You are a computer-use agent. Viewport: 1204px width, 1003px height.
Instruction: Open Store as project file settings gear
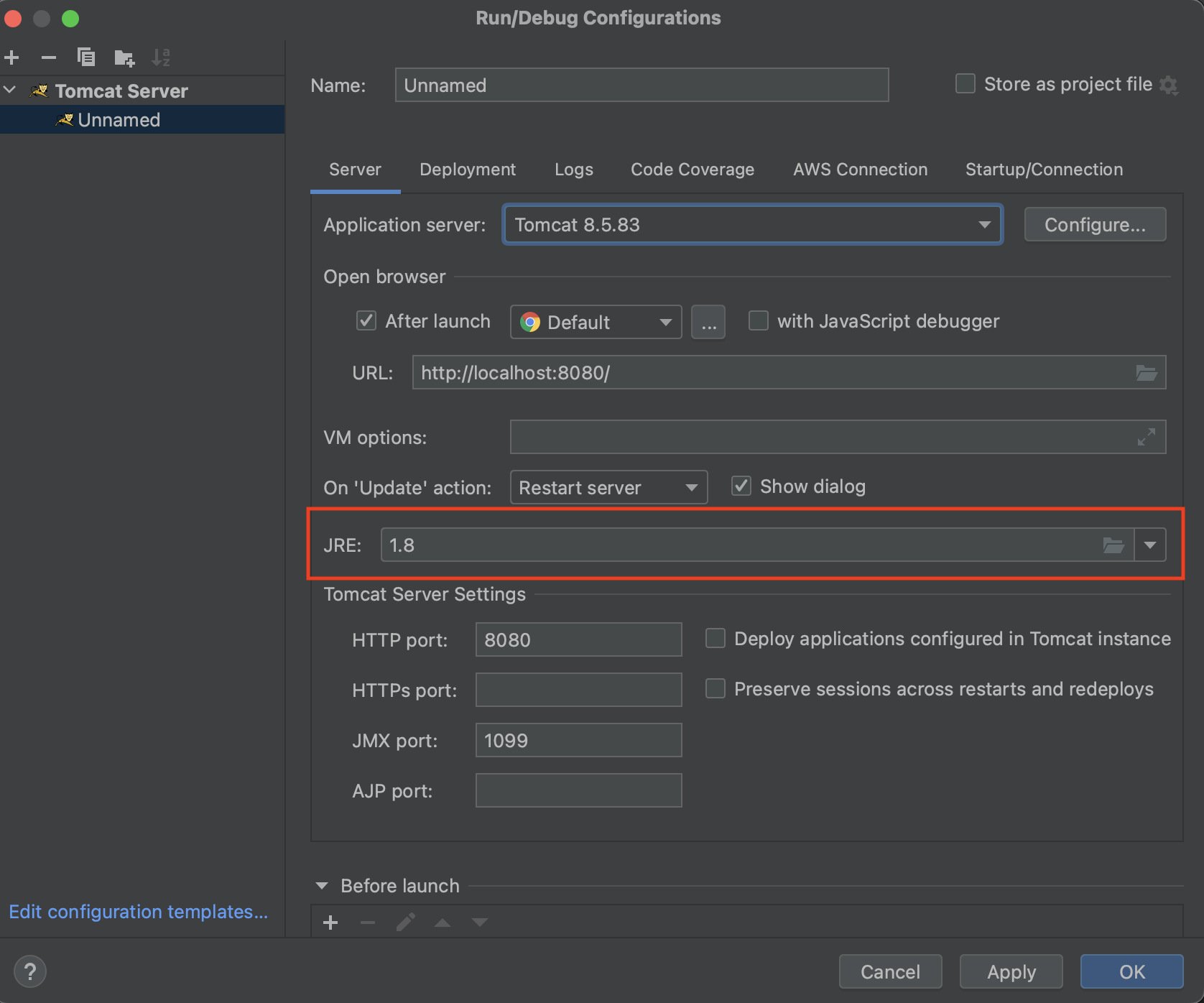click(1169, 85)
